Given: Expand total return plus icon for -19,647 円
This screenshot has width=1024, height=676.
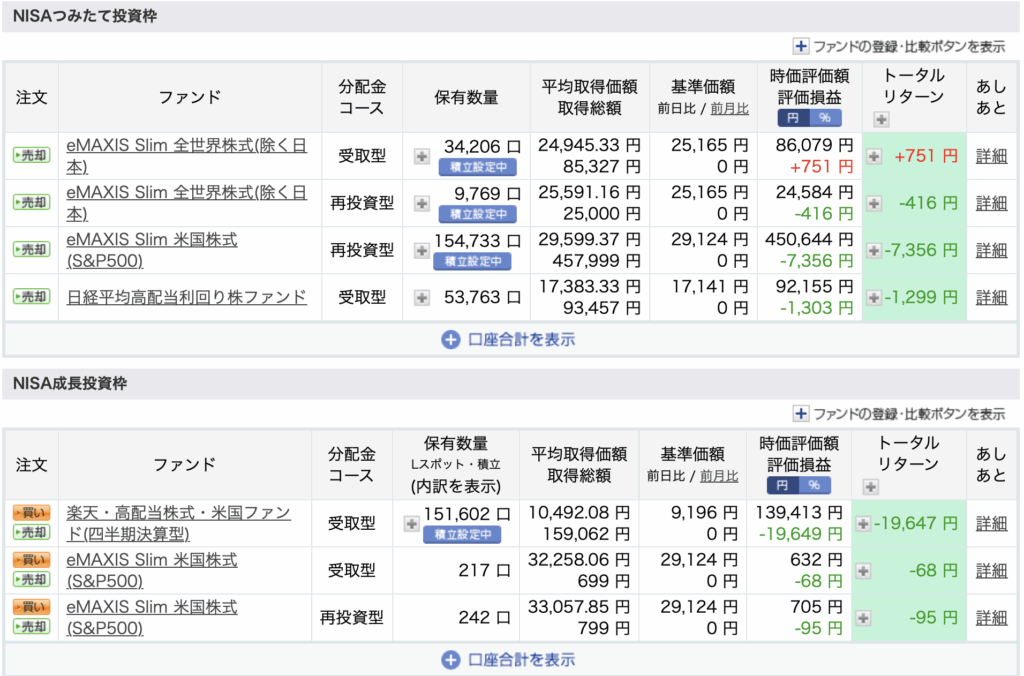Looking at the screenshot, I should [863, 523].
